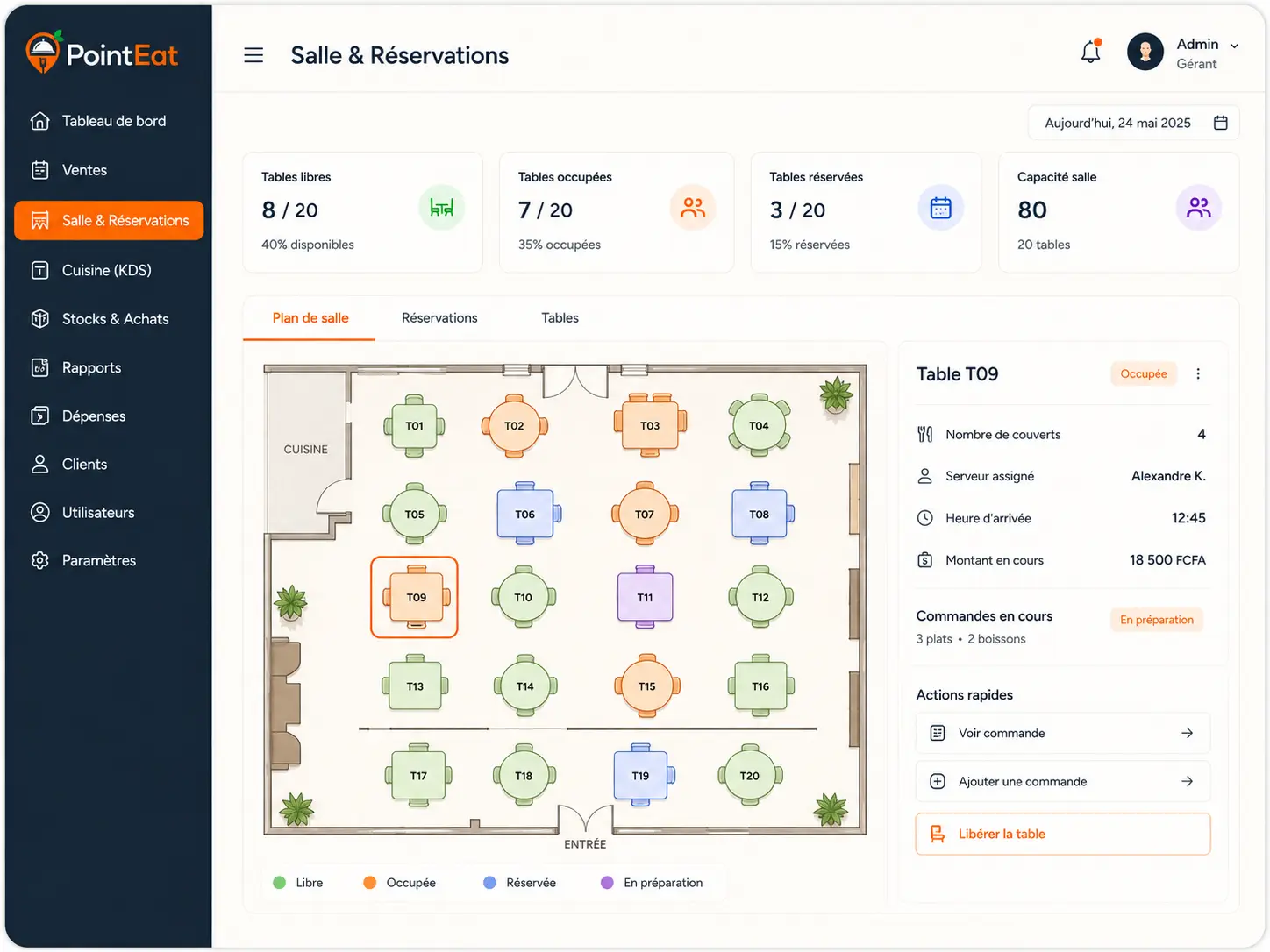Switch to the Tables tab
The image size is (1270, 952).
[x=560, y=317]
